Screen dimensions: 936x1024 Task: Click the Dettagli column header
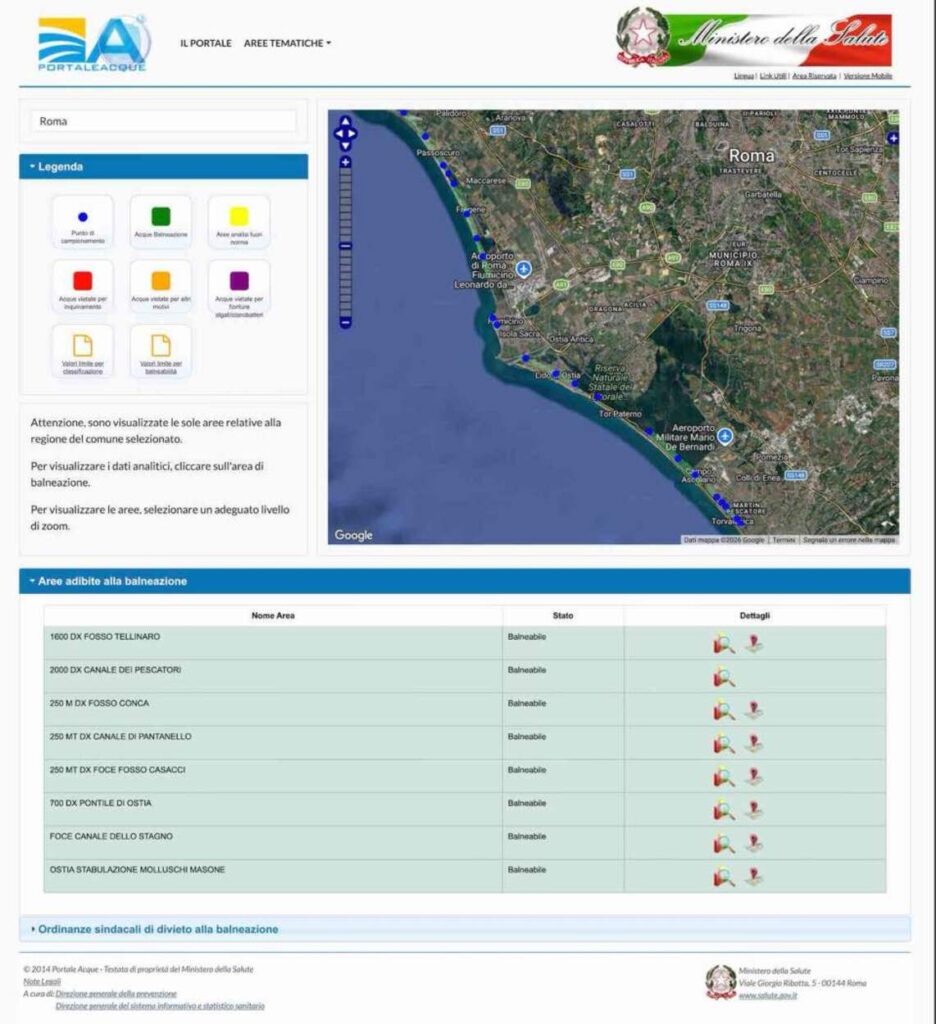click(x=754, y=615)
